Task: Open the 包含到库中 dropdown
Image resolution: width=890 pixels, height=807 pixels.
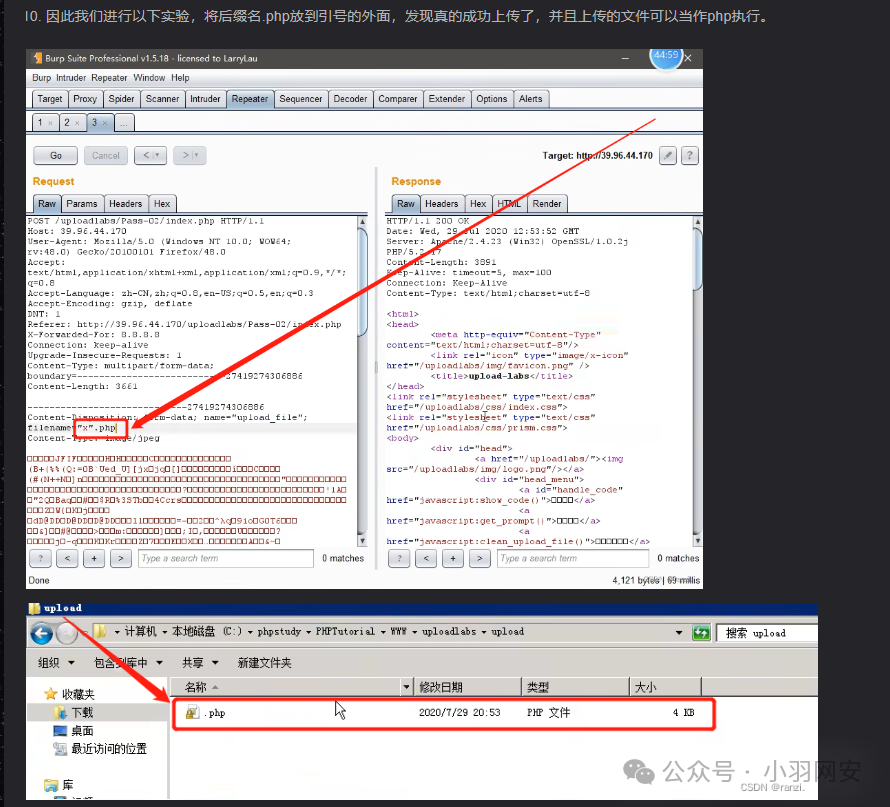Action: pos(128,663)
